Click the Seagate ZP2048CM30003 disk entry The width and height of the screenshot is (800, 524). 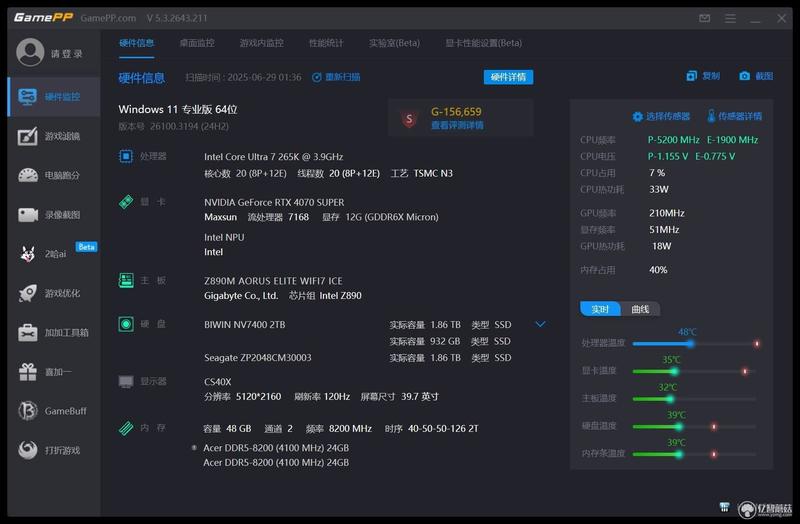coord(258,358)
